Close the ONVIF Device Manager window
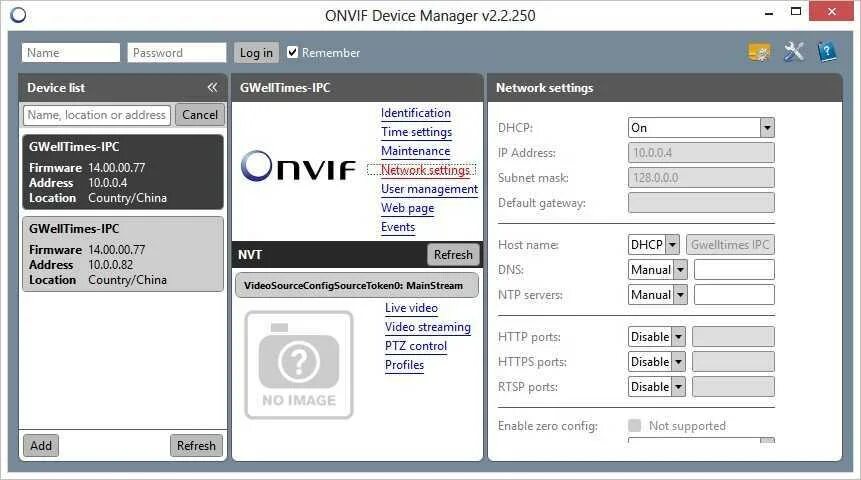This screenshot has height=480, width=861. [x=831, y=12]
